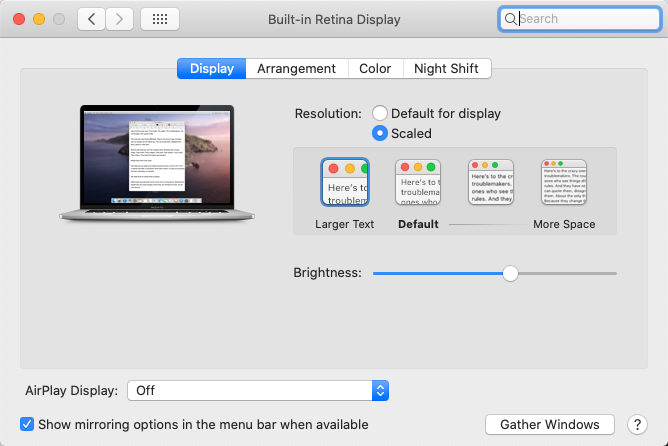Select the Scaled radio button
This screenshot has width=668, height=446.
coord(380,133)
